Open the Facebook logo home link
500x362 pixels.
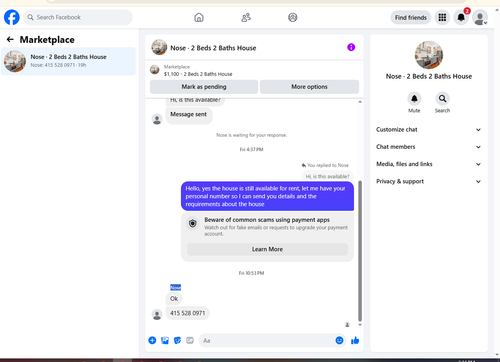(12, 17)
